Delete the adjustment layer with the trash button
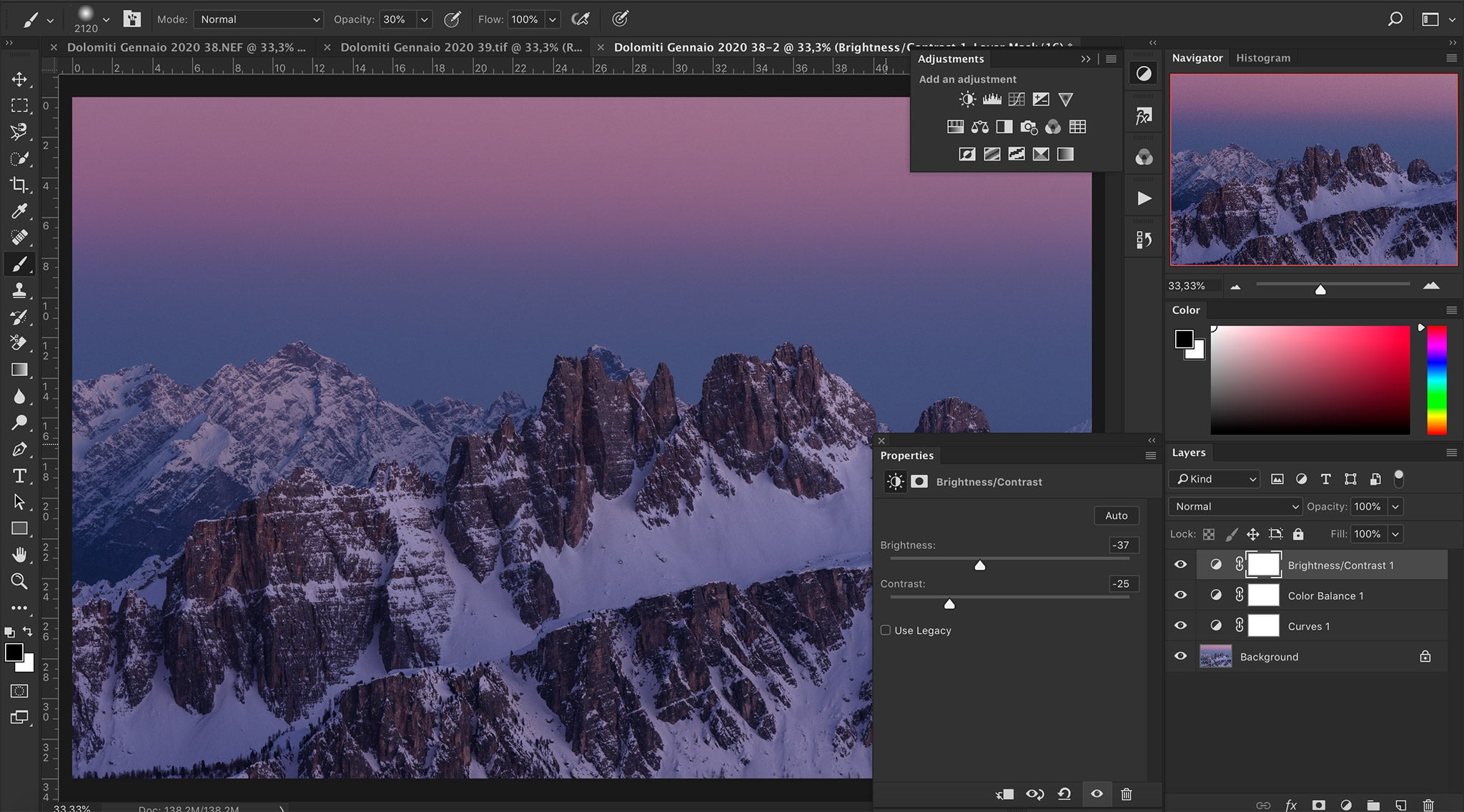The image size is (1464, 812). coord(1127,793)
